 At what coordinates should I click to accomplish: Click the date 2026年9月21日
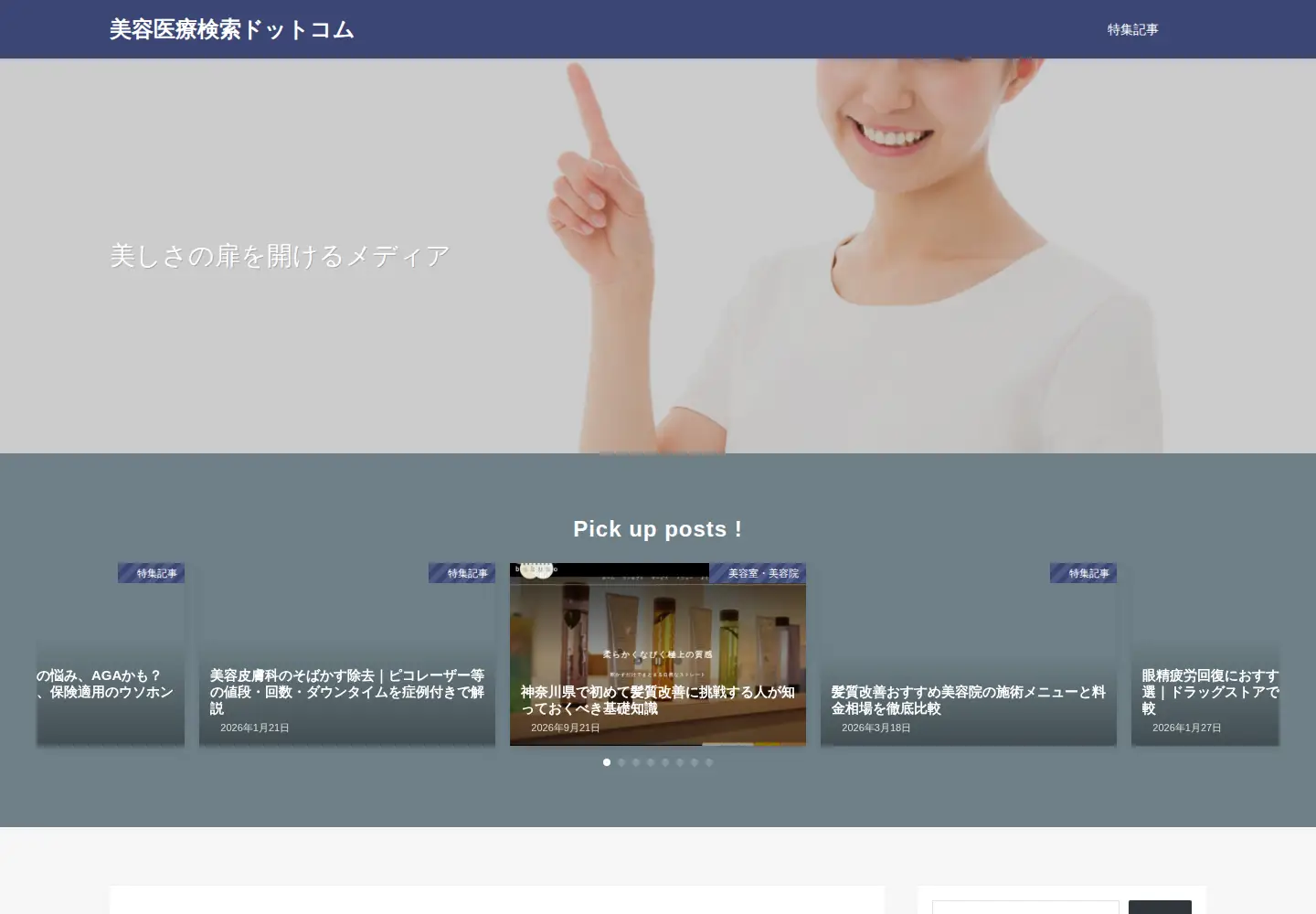(566, 728)
